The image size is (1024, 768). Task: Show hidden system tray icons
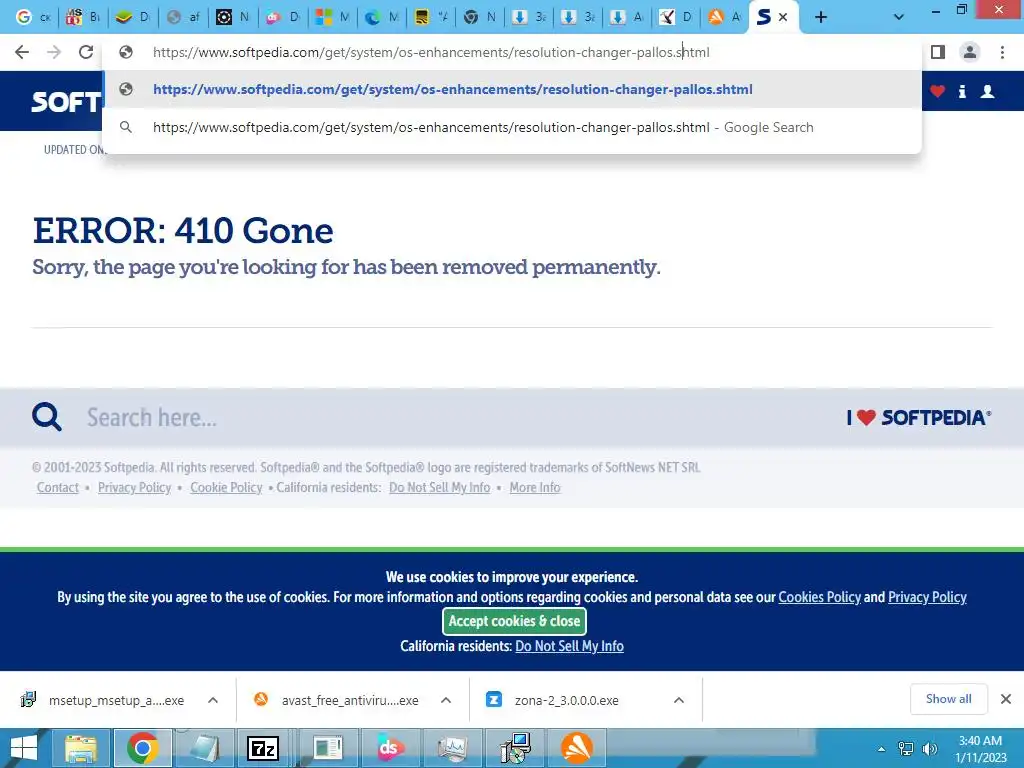tap(882, 749)
